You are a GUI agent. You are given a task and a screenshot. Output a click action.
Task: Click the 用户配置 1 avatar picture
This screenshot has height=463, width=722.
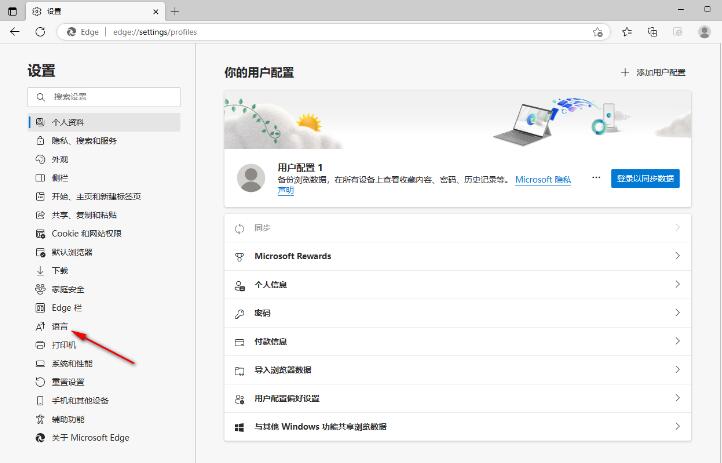tap(251, 178)
